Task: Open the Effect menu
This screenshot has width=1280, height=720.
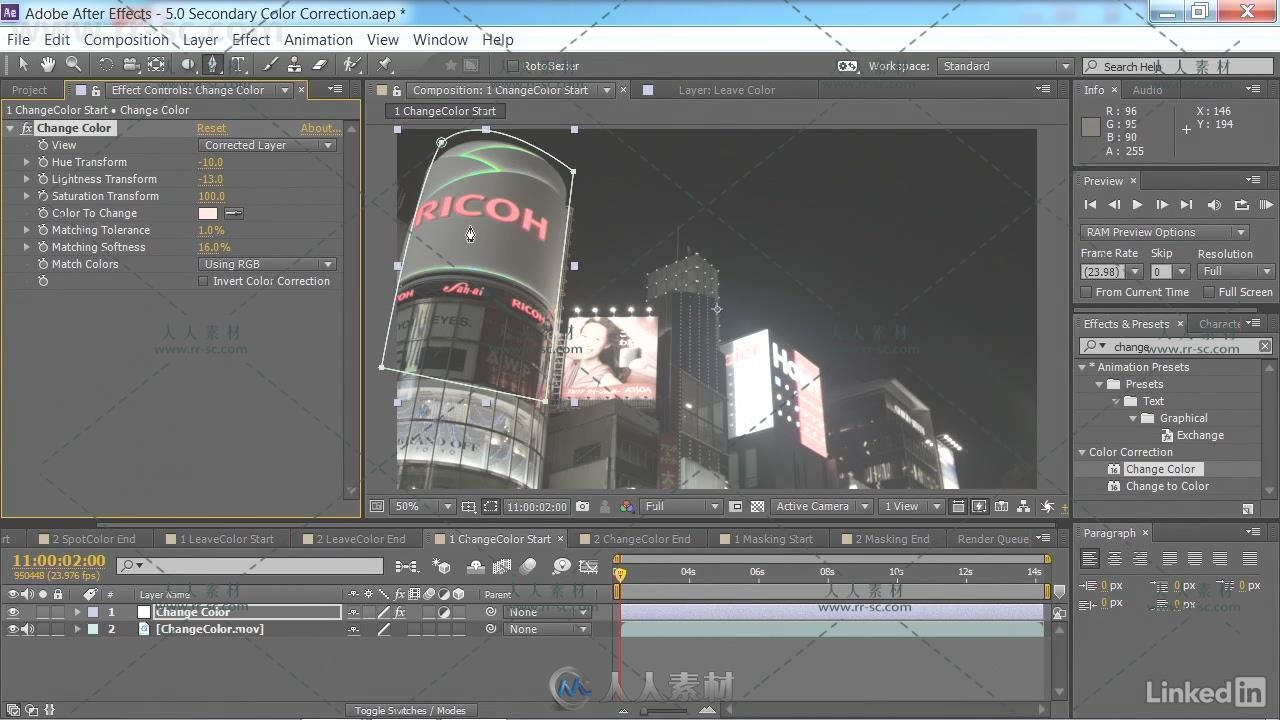Action: tap(250, 40)
